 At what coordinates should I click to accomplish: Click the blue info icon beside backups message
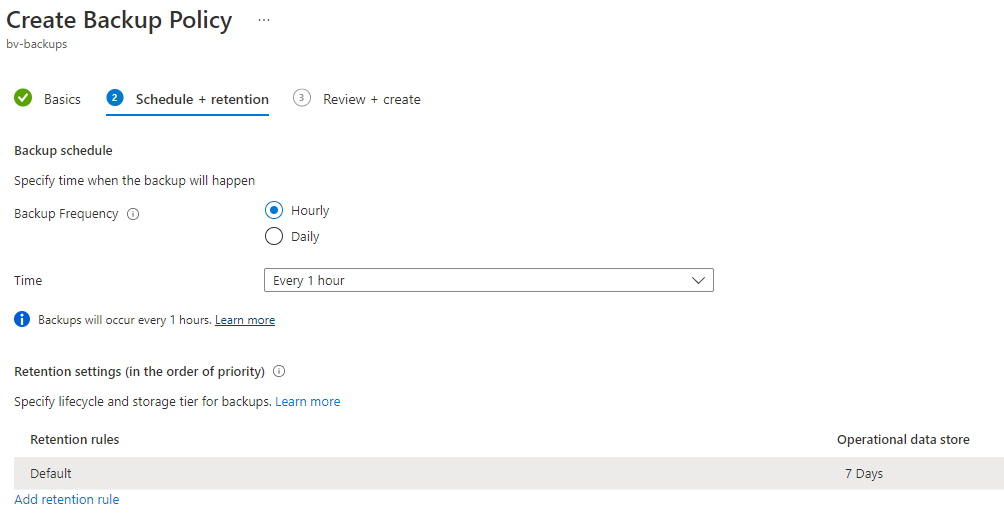(x=22, y=320)
